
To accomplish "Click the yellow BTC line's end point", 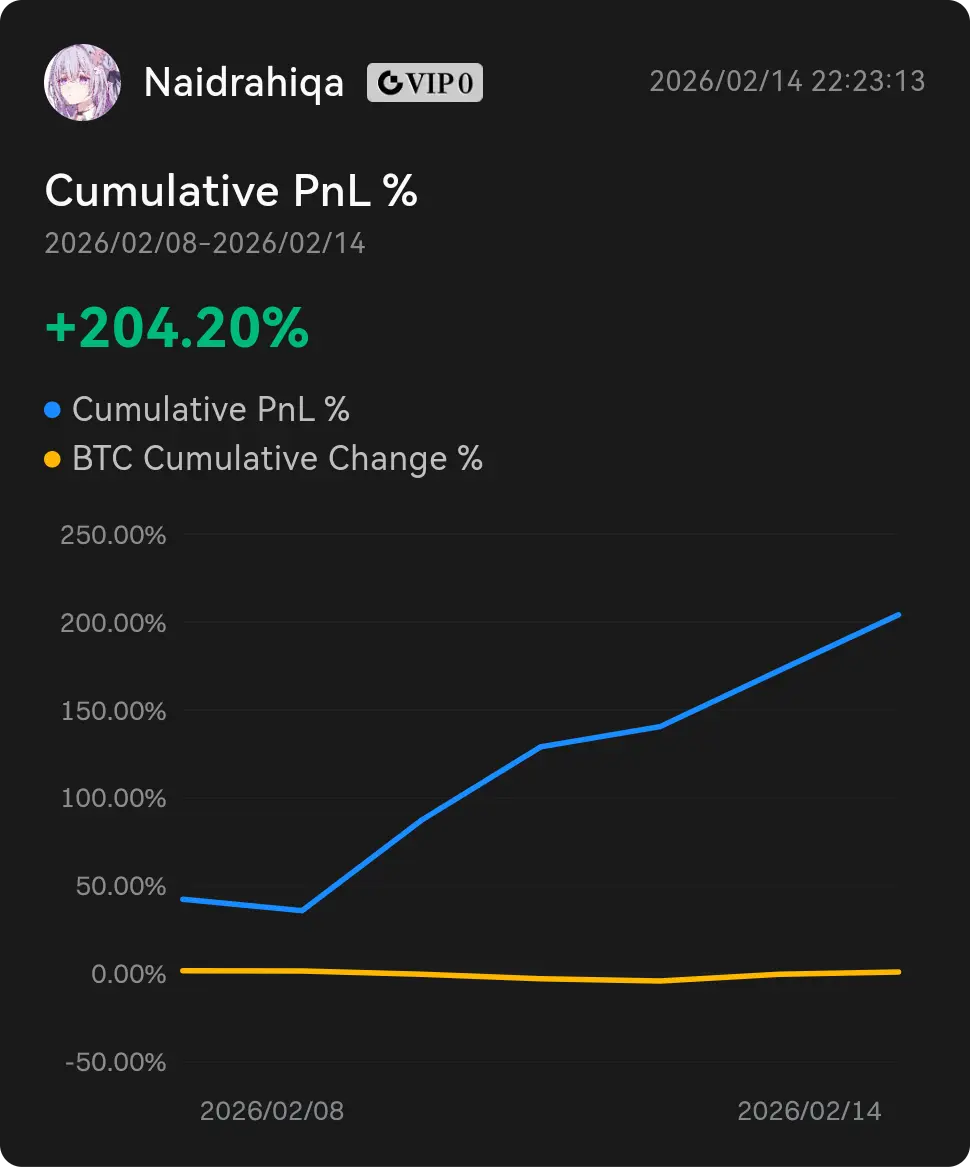I will pos(898,971).
